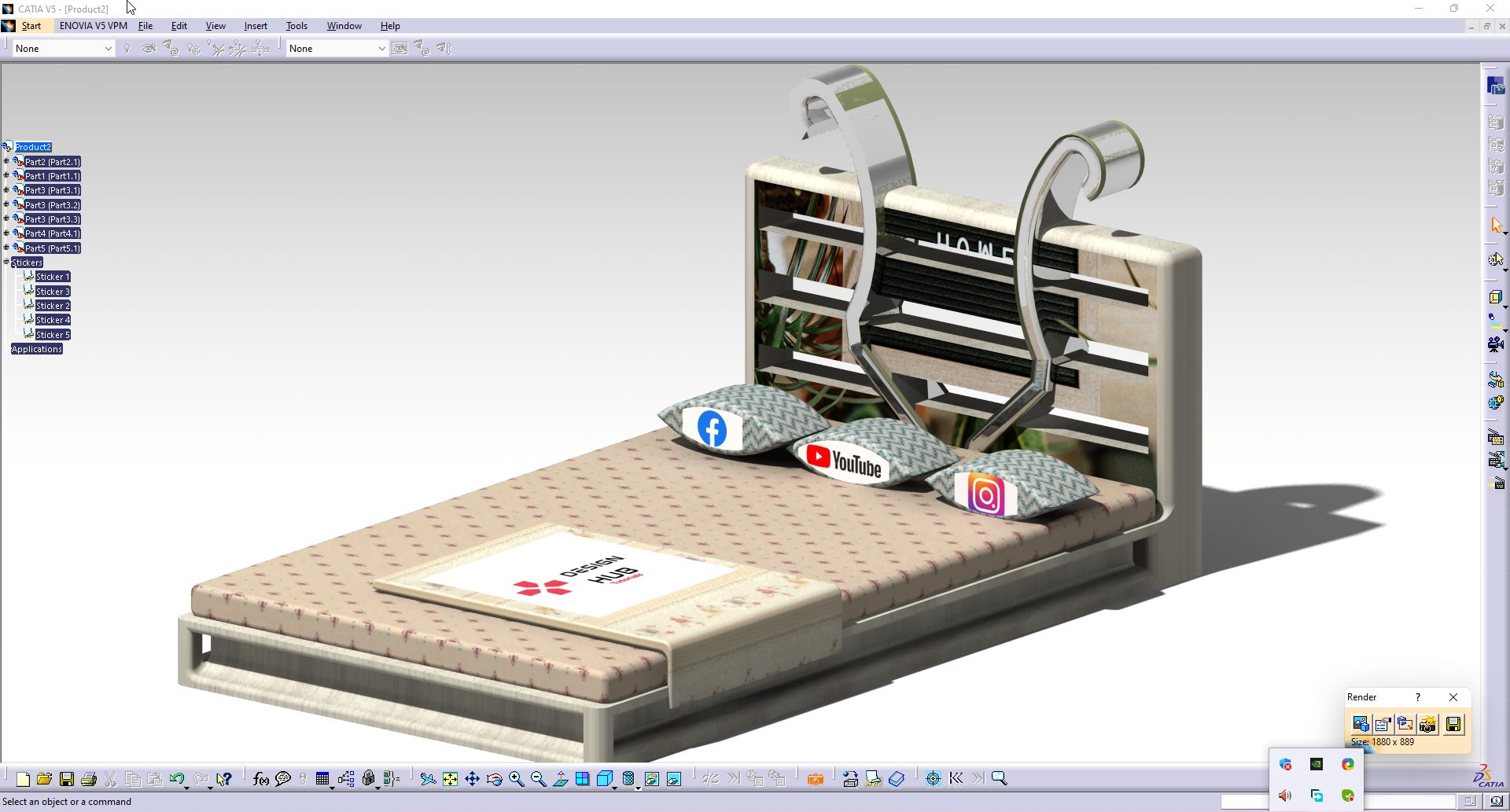Close the Render toolbar
The height and width of the screenshot is (812, 1510).
tap(1453, 697)
